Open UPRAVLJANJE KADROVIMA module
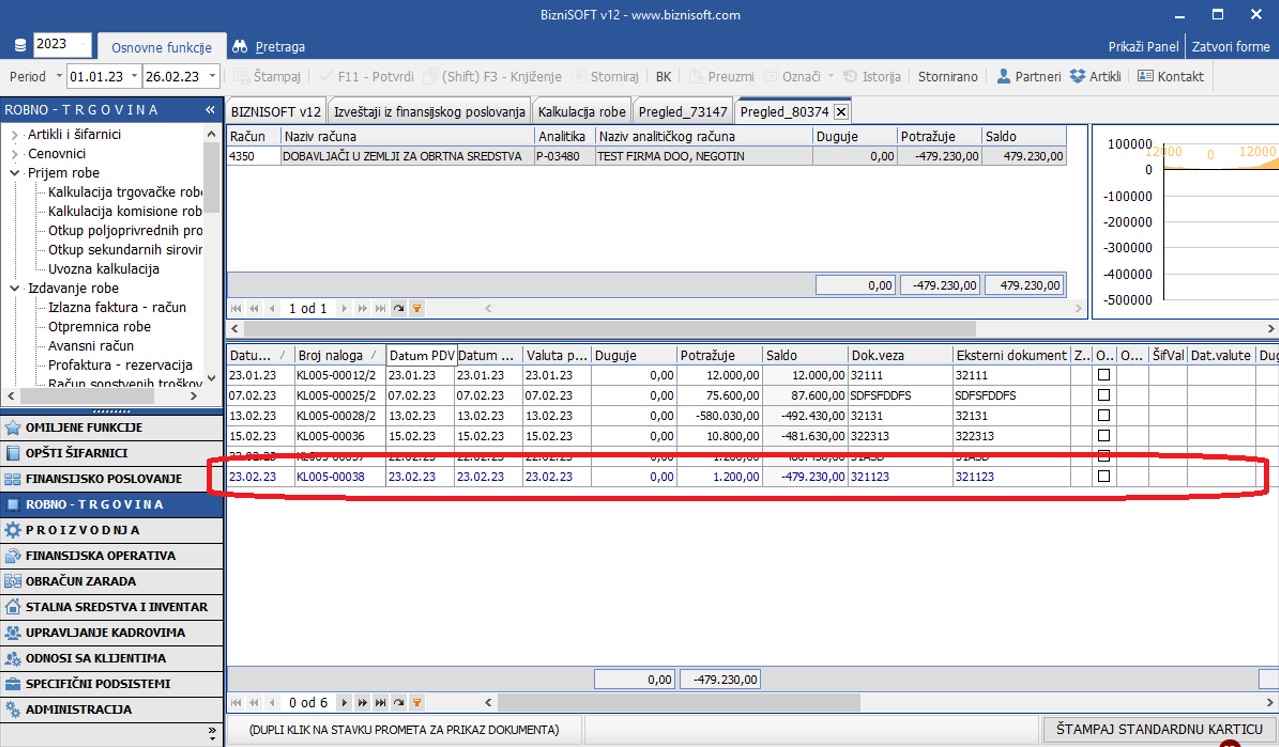 [x=111, y=633]
